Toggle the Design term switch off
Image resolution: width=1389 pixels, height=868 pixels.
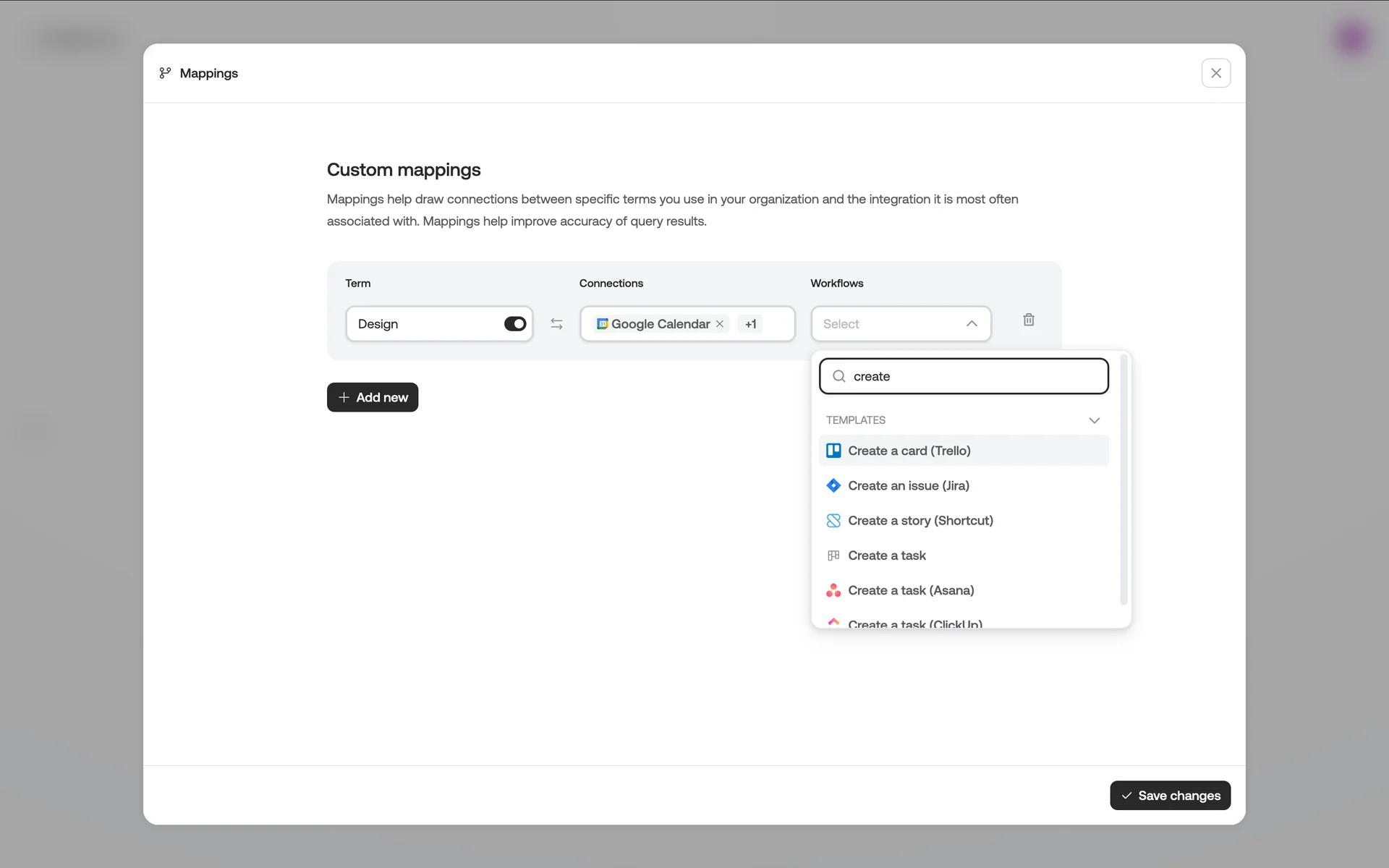pos(515,324)
